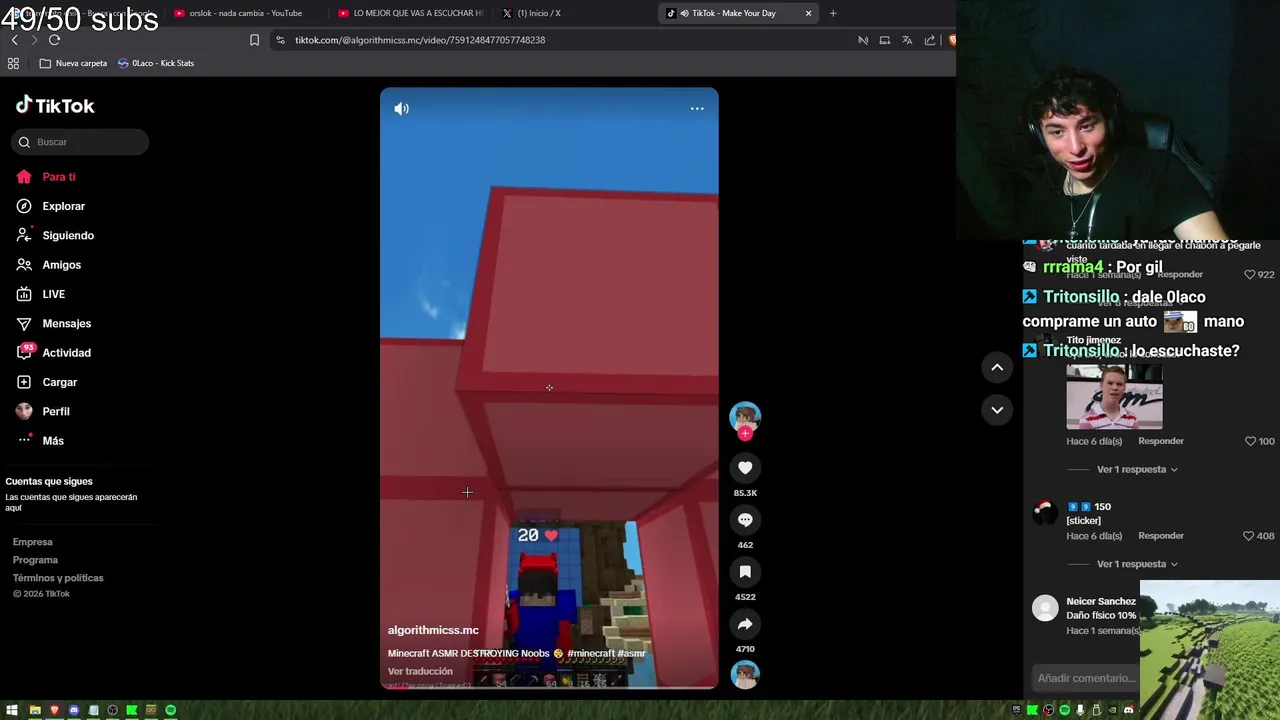
Task: Switch to the orslok YouTube tab
Action: tap(245, 13)
